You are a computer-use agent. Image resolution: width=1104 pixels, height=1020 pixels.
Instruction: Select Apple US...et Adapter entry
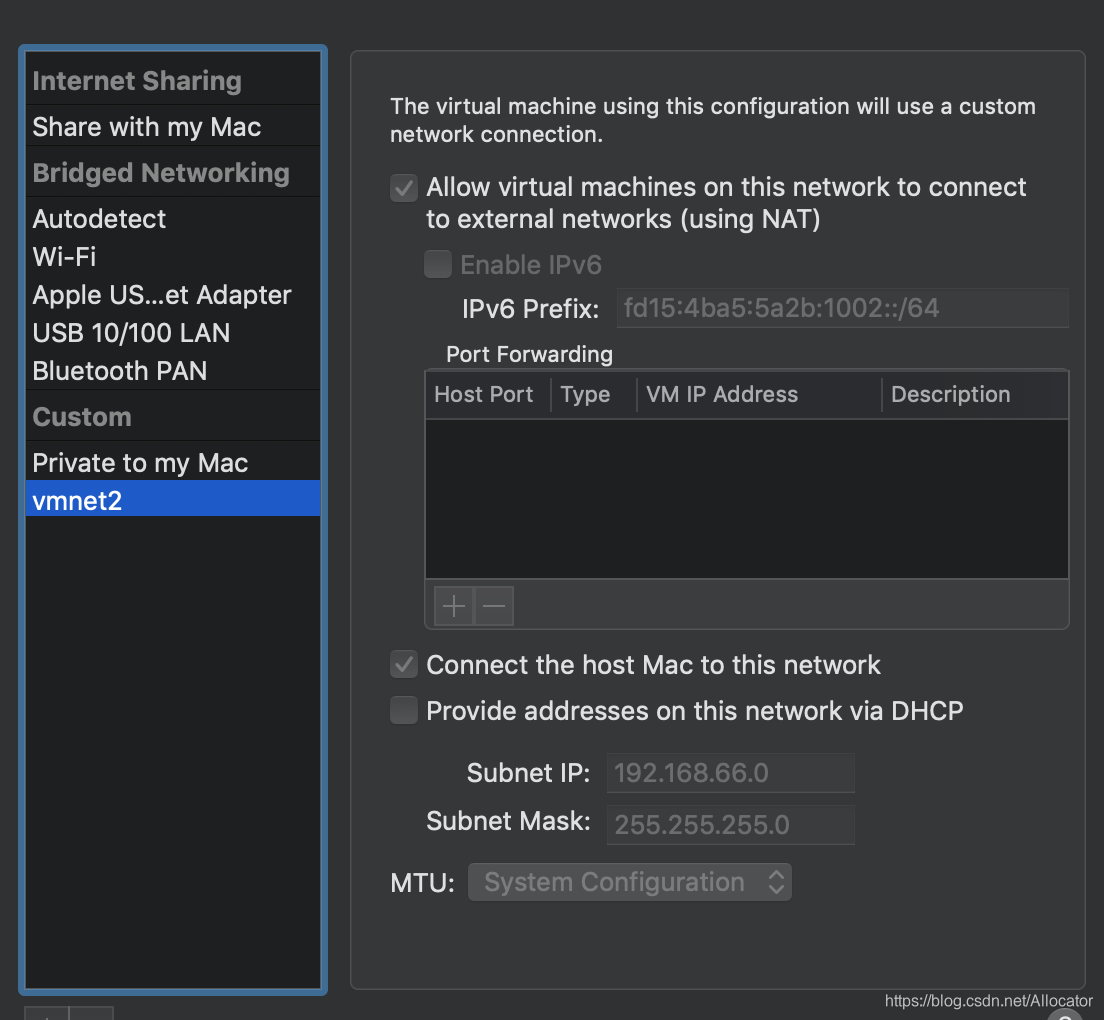tap(172, 295)
